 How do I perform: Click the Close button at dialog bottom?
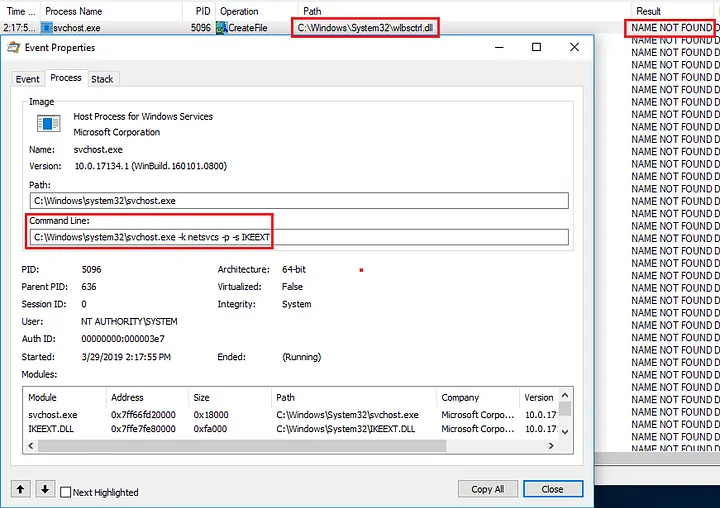click(552, 489)
